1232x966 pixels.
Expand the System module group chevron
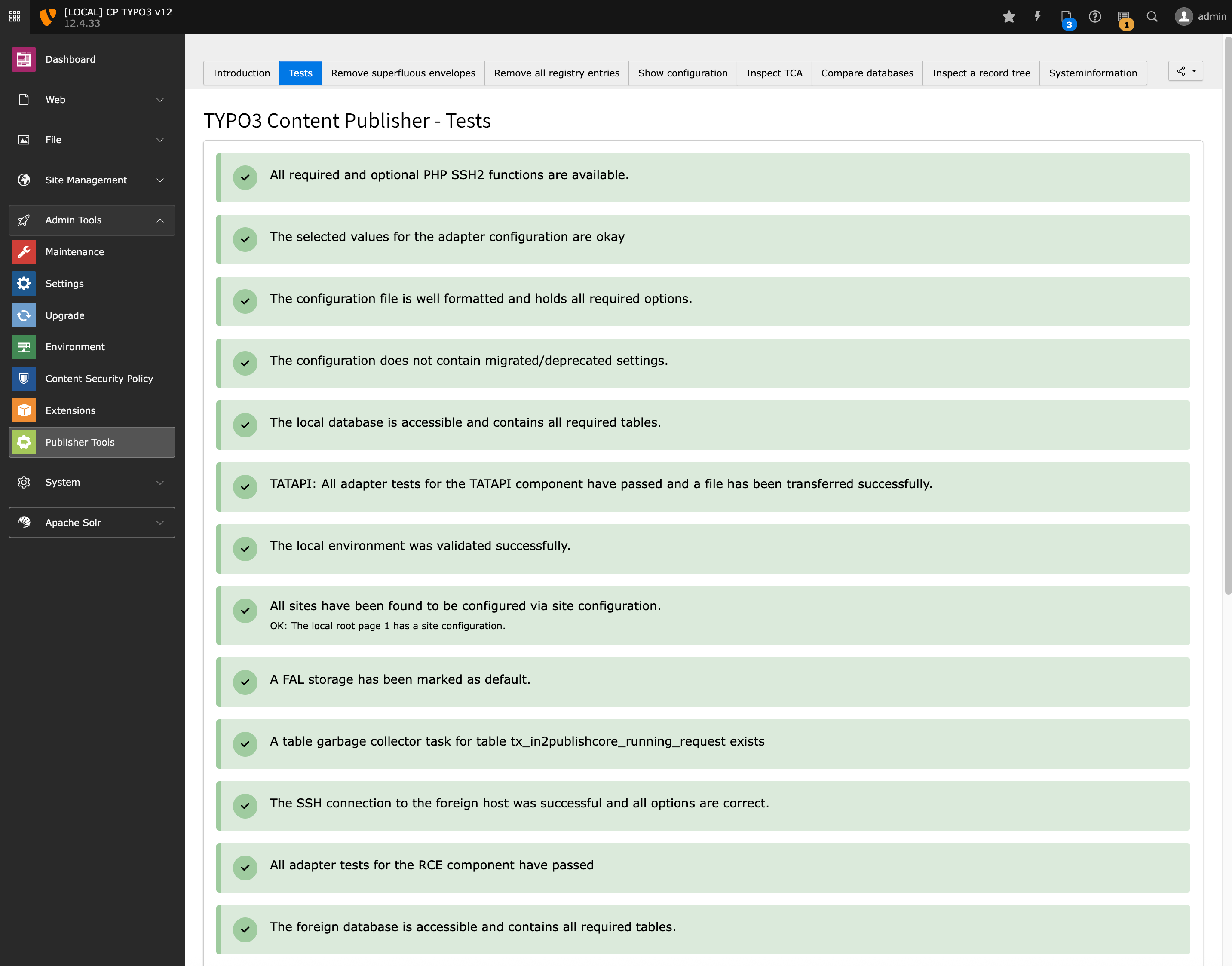(160, 482)
